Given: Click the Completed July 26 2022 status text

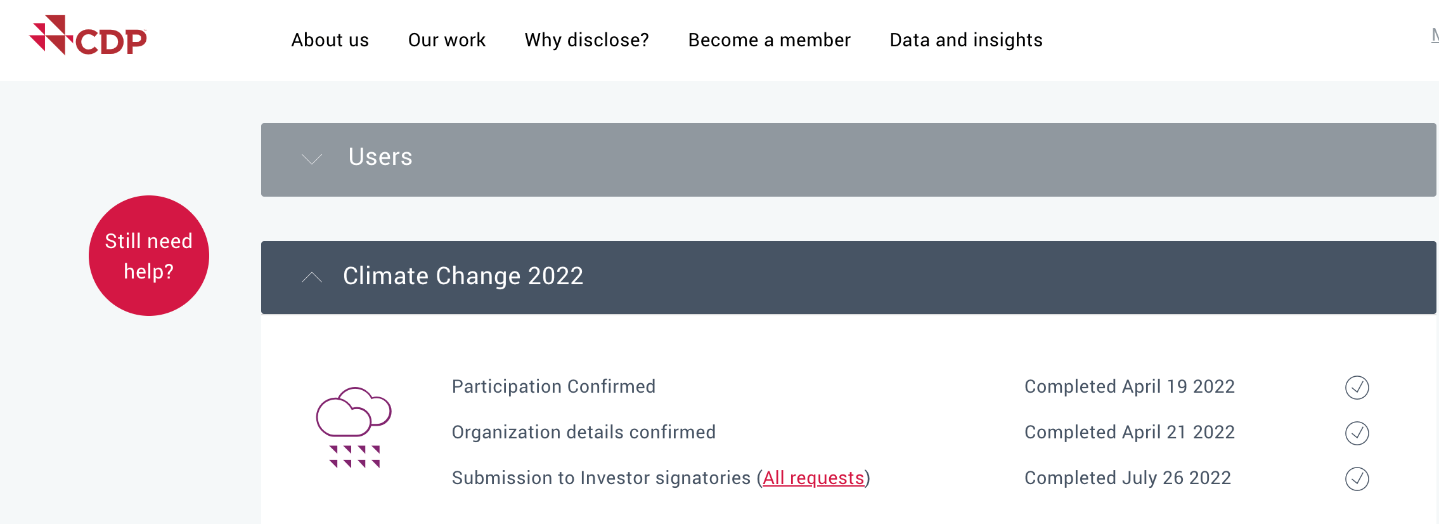Looking at the screenshot, I should 1128,478.
